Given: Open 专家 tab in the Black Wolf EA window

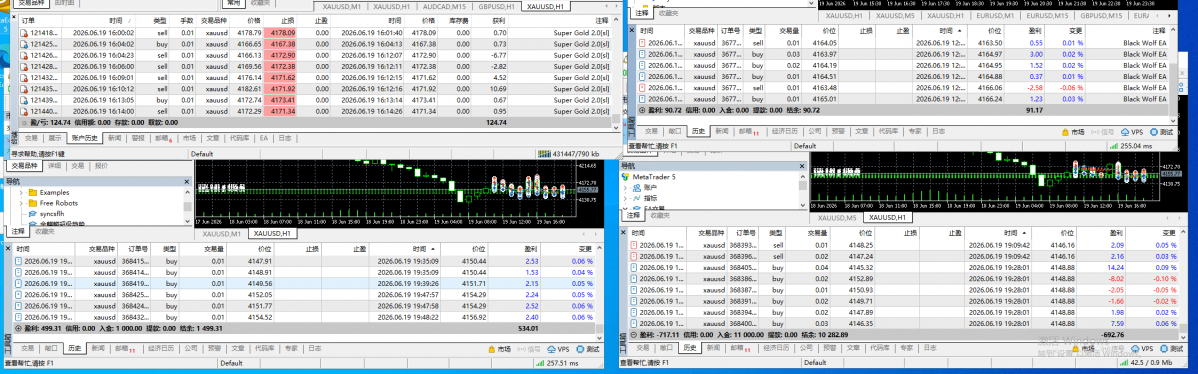Looking at the screenshot, I should [915, 131].
